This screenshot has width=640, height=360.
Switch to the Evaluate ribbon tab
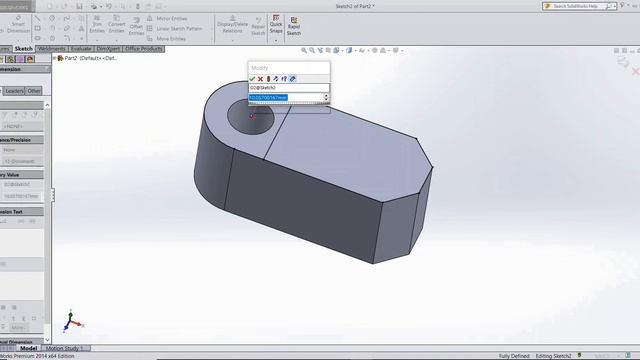coord(81,49)
